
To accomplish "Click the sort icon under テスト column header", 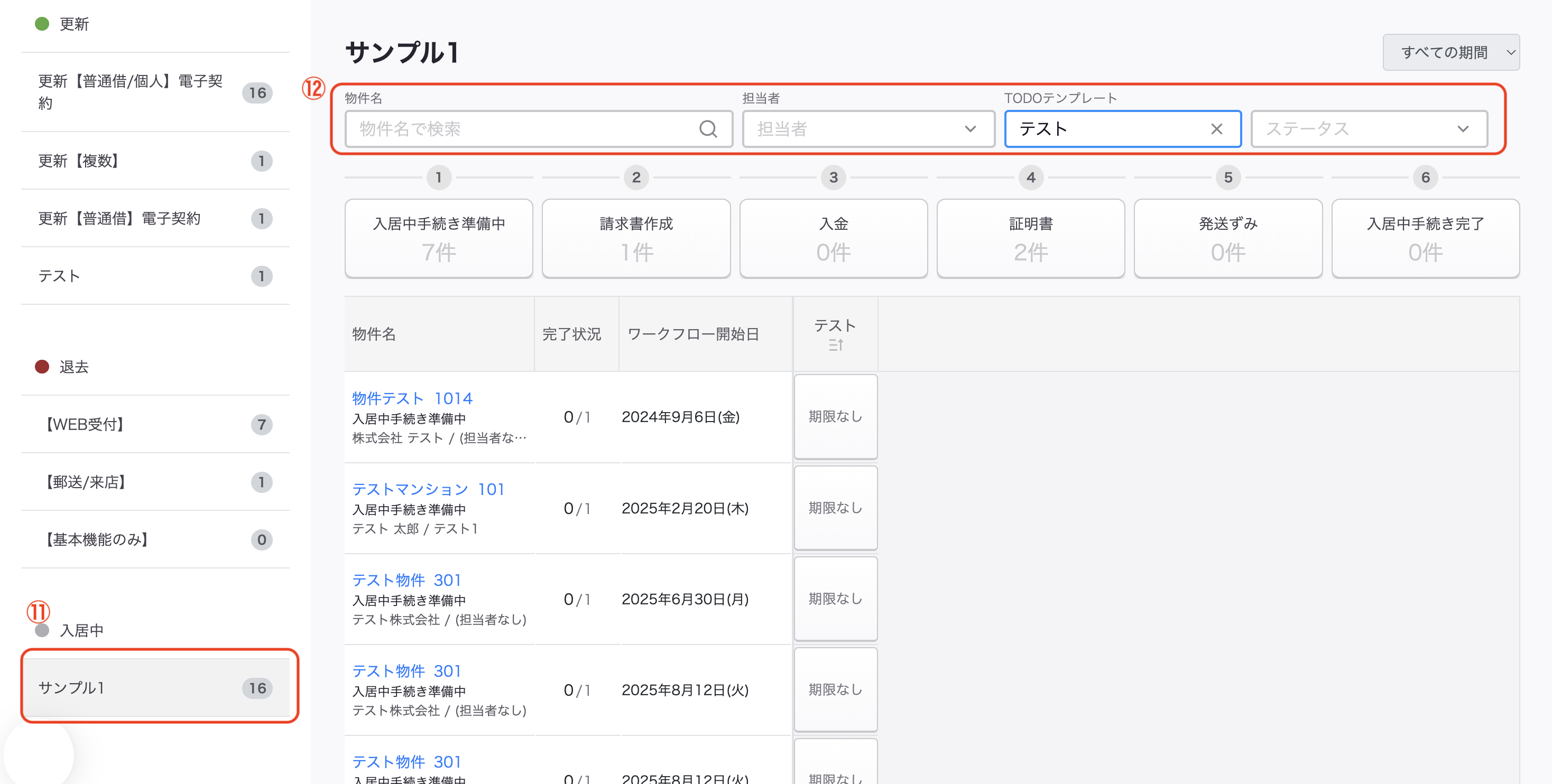I will point(835,344).
